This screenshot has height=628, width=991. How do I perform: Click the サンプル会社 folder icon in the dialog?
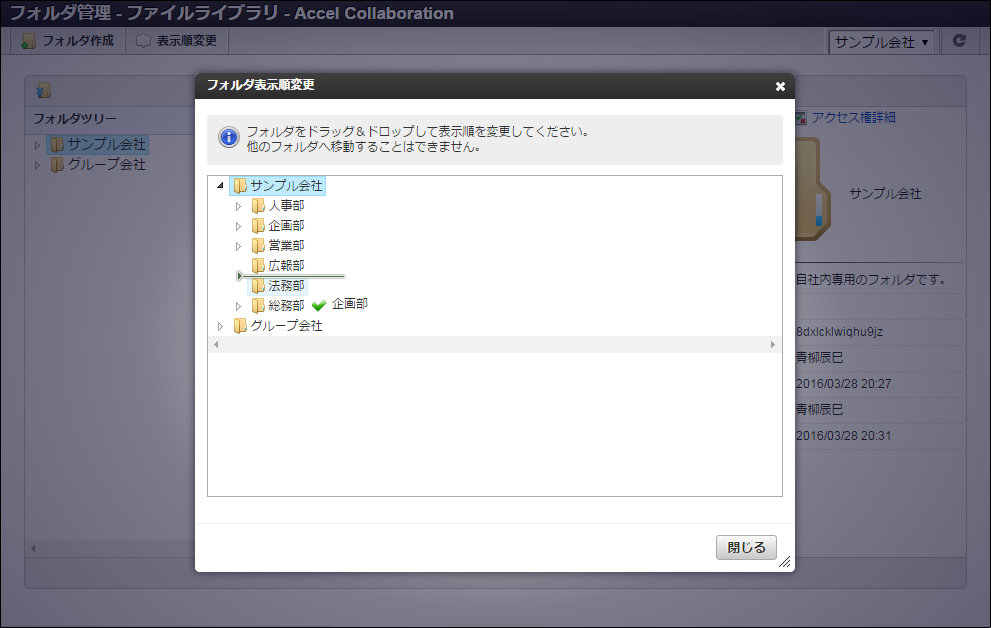click(x=240, y=186)
